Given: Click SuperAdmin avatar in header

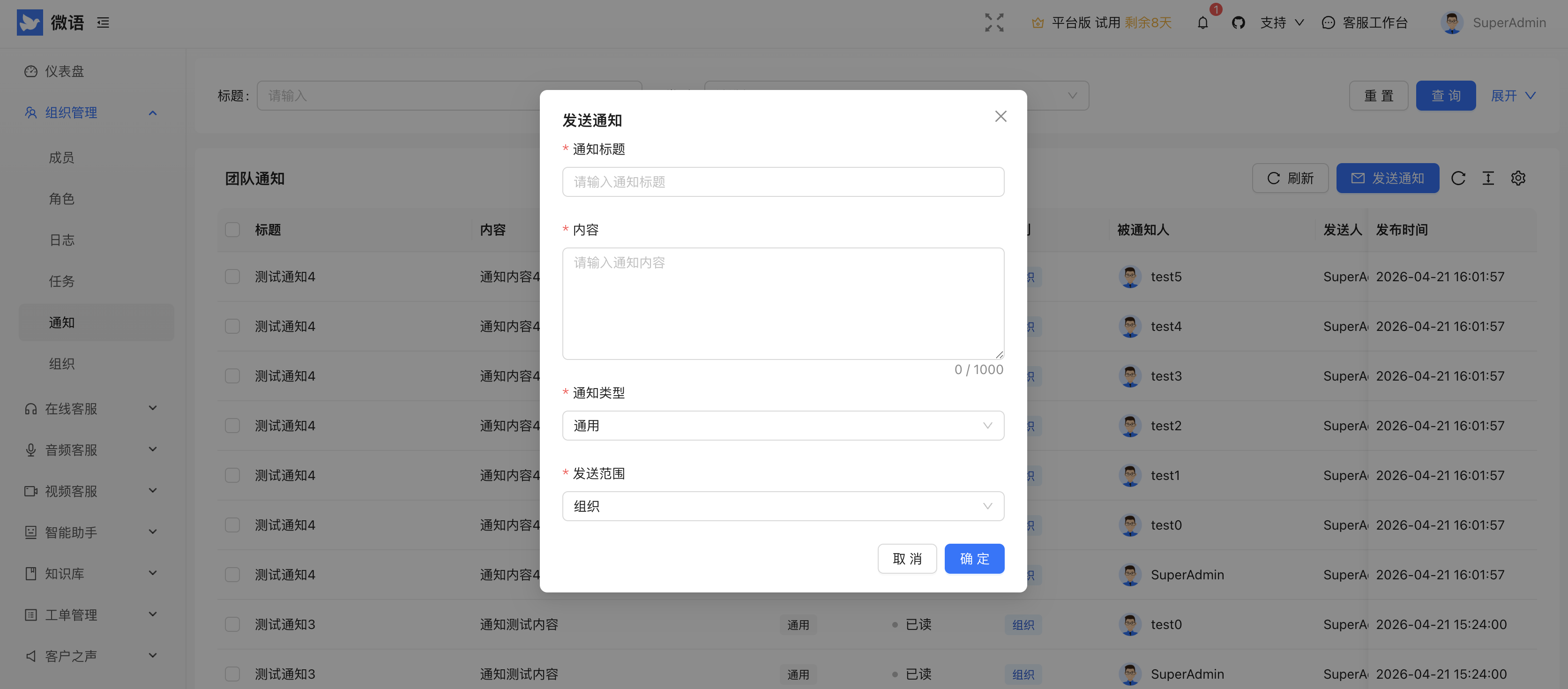Looking at the screenshot, I should tap(1452, 23).
